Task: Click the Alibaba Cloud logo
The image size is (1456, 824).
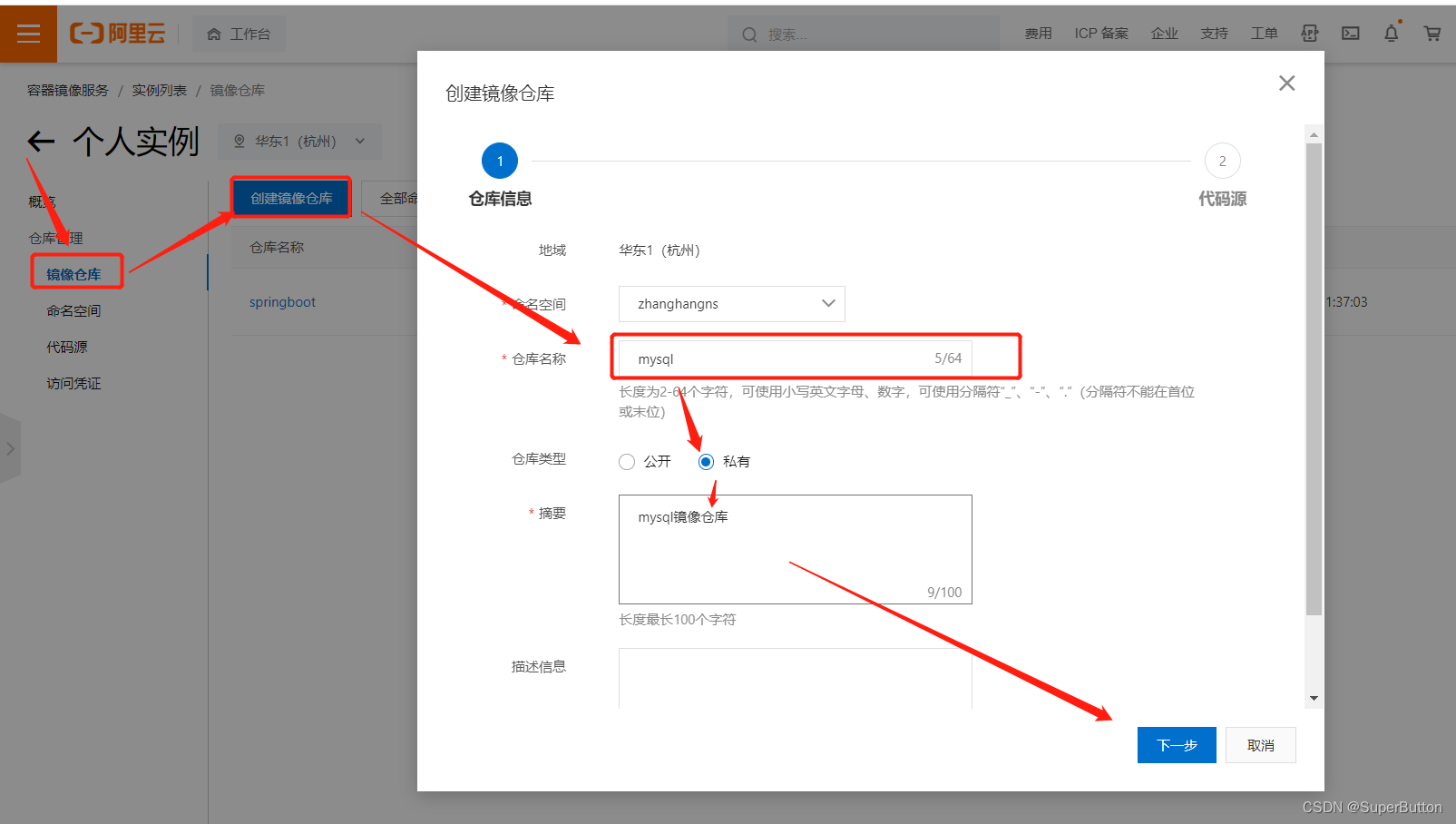Action: coord(118,34)
